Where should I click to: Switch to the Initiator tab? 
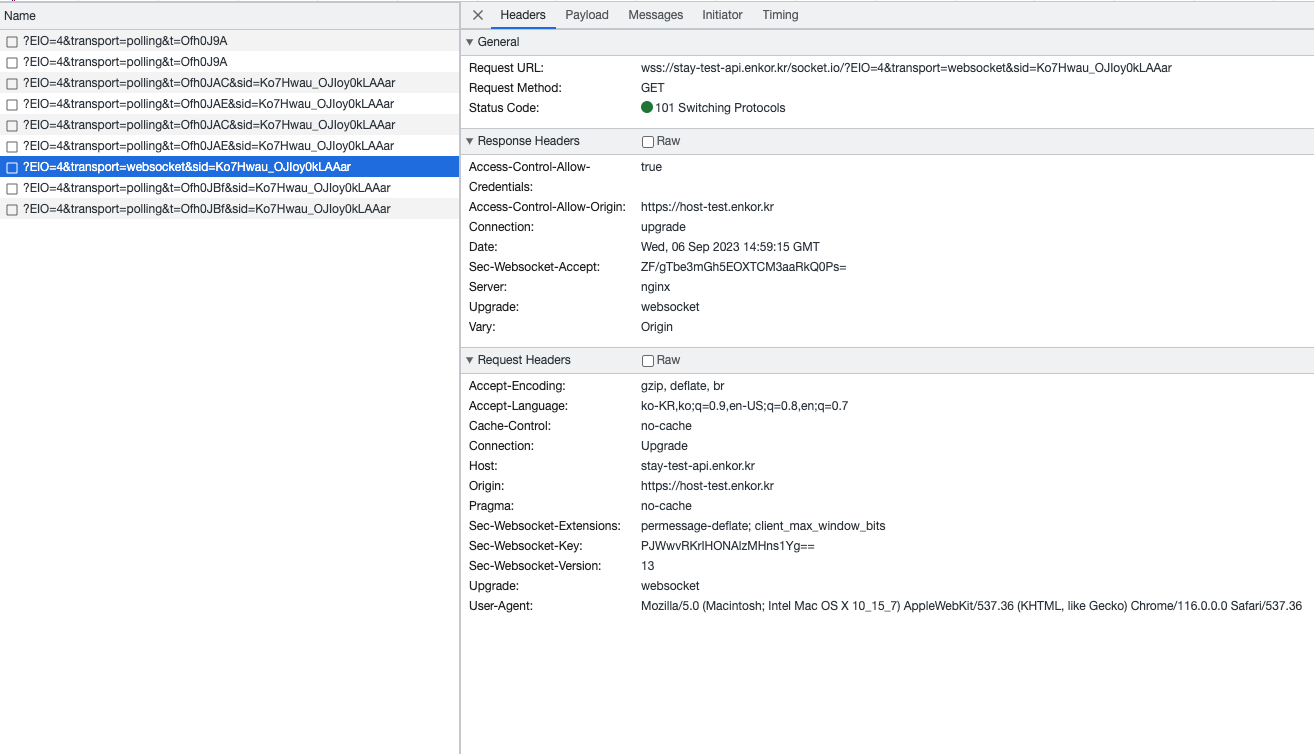722,15
